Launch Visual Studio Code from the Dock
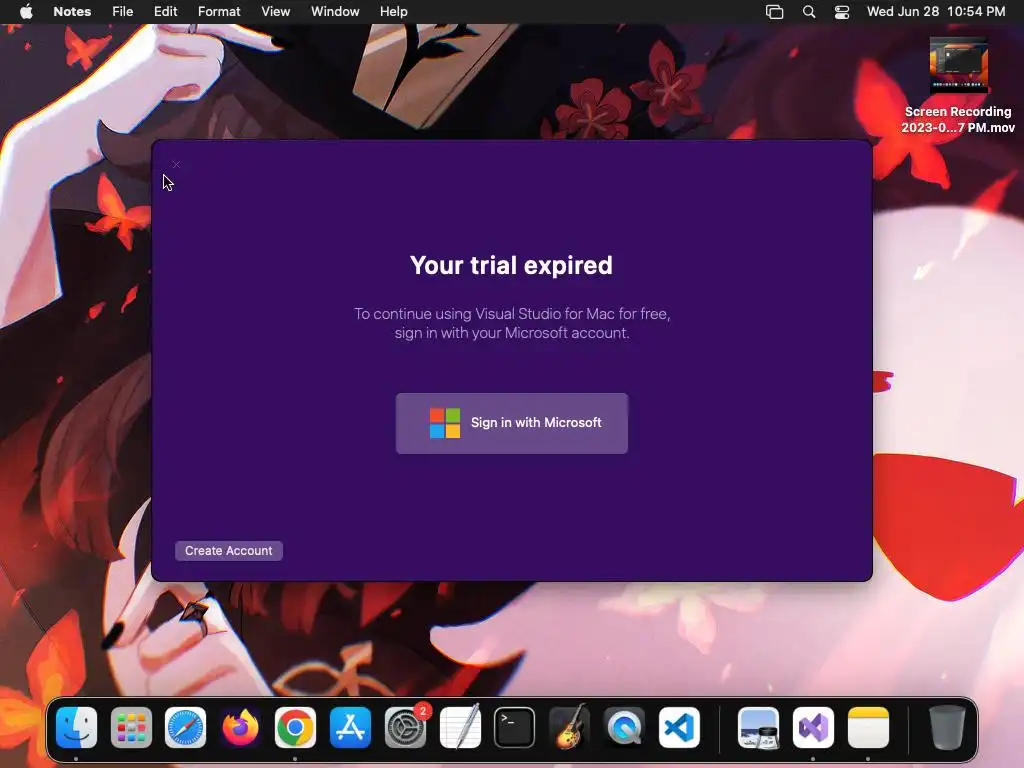The height and width of the screenshot is (768, 1024). [679, 728]
